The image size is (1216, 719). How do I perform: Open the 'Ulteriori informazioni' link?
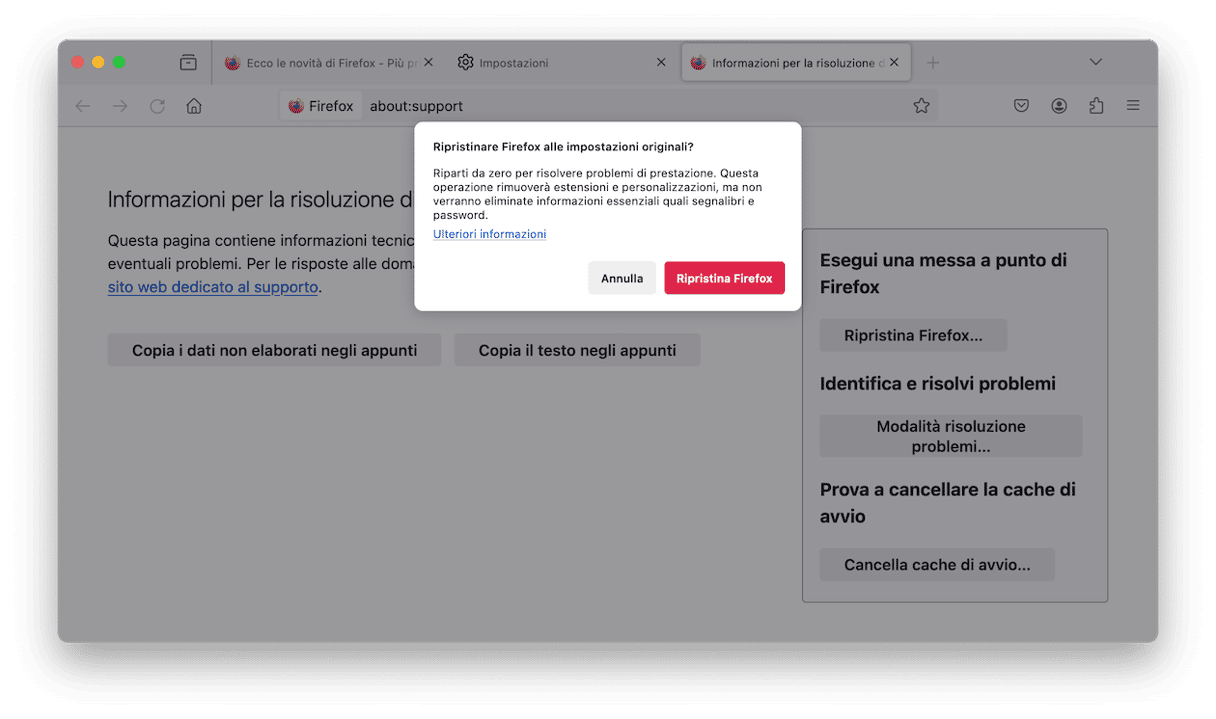tap(489, 234)
